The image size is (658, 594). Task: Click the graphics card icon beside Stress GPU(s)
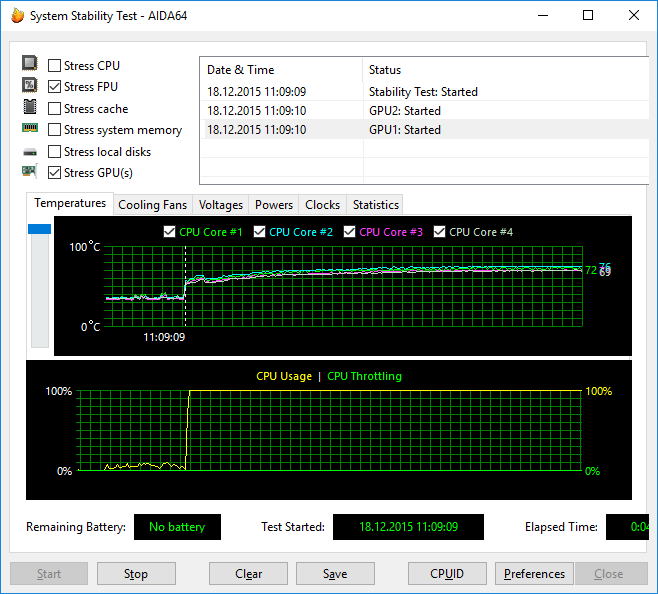coord(29,171)
